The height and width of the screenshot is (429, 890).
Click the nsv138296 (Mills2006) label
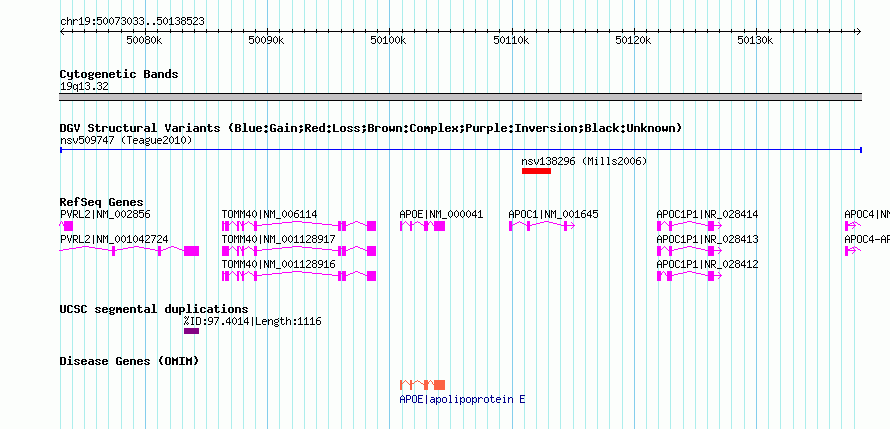click(x=584, y=162)
